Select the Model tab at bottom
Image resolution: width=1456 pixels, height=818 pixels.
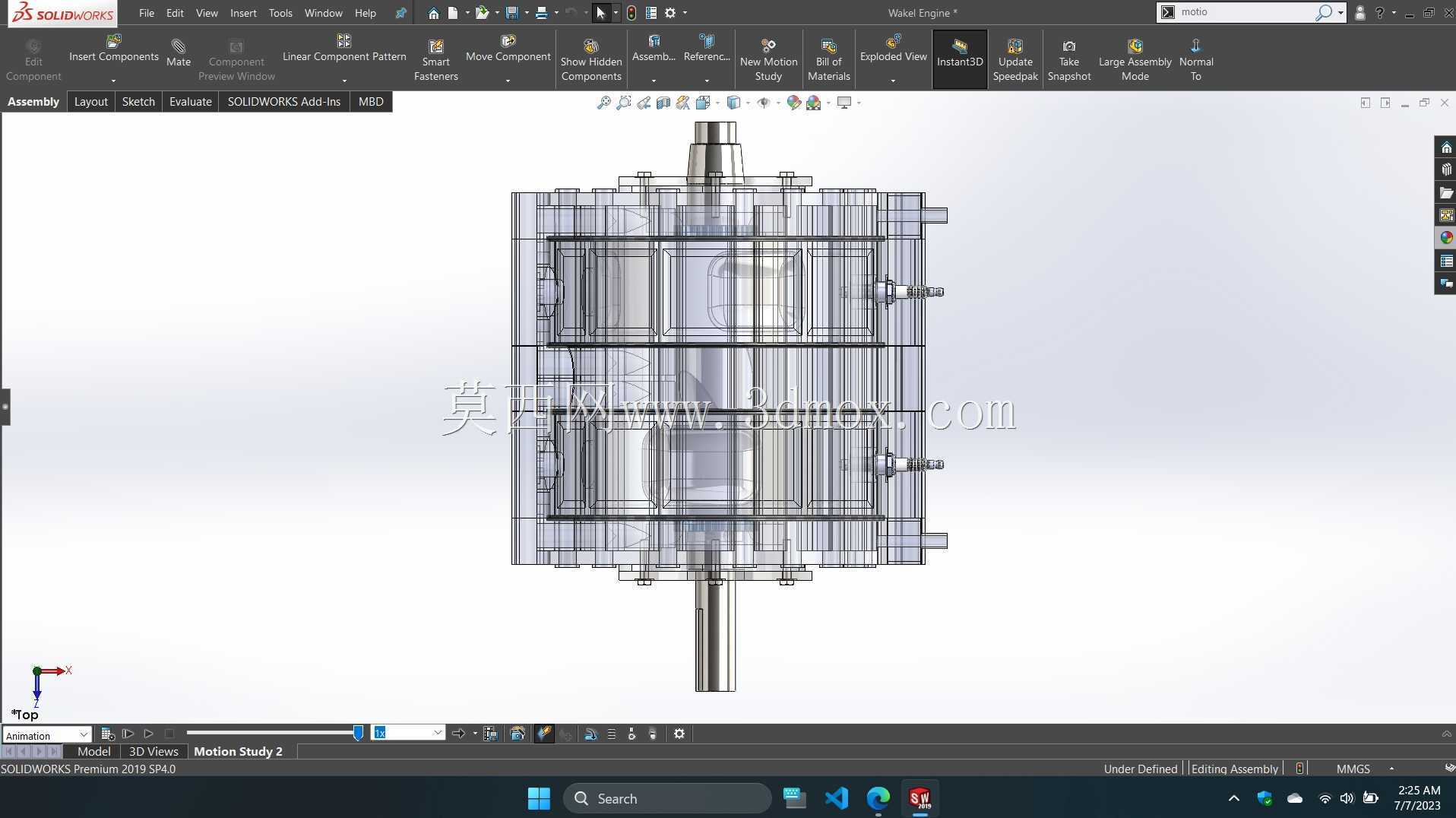tap(93, 751)
